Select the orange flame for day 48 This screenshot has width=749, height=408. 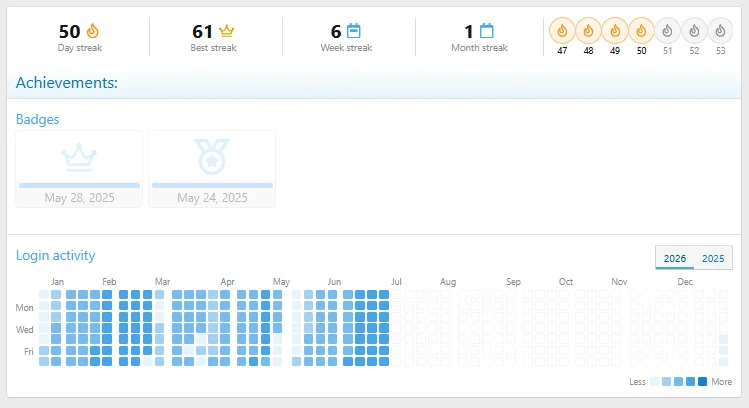tap(588, 31)
